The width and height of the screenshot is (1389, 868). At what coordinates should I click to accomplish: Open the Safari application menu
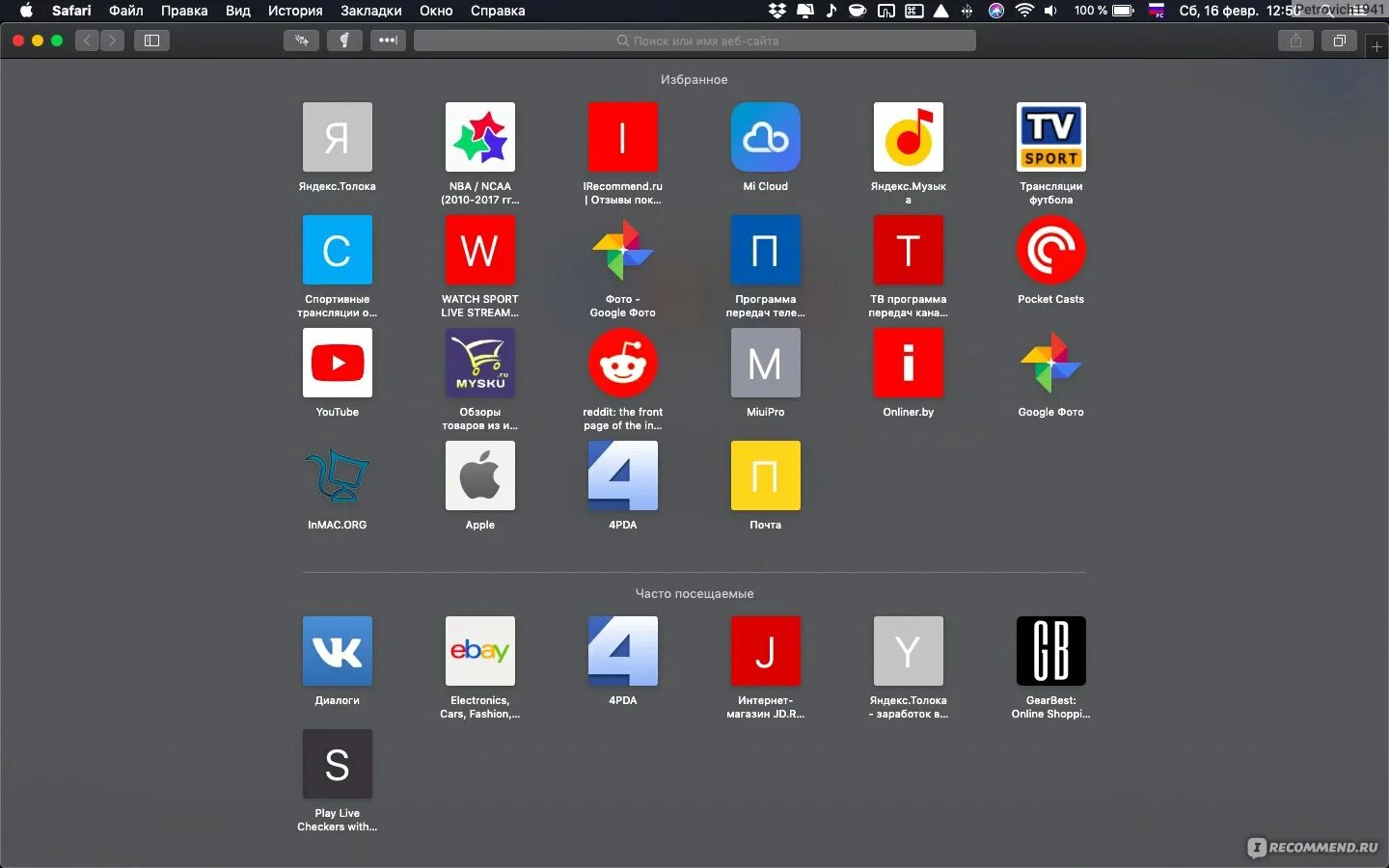71,11
